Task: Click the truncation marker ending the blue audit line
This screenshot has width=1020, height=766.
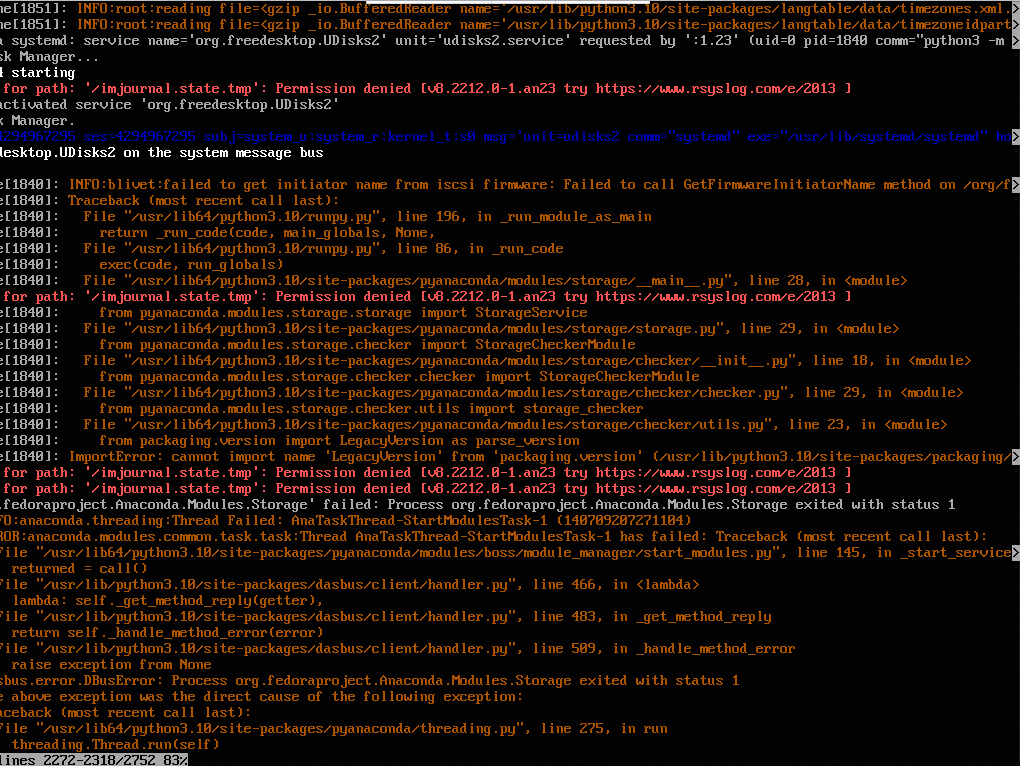Action: click(x=1014, y=136)
